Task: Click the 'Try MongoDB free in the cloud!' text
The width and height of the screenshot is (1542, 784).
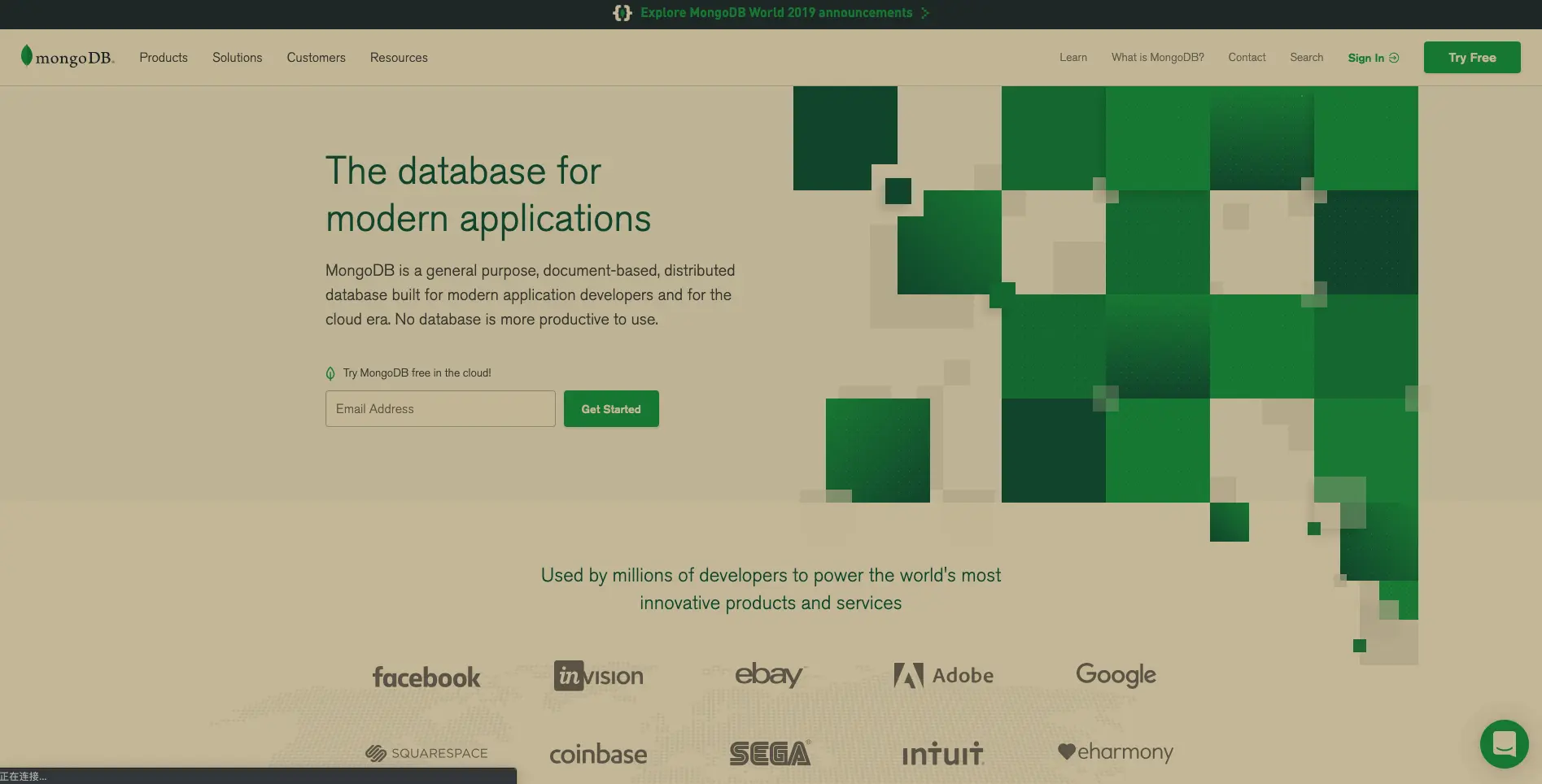Action: pos(417,373)
